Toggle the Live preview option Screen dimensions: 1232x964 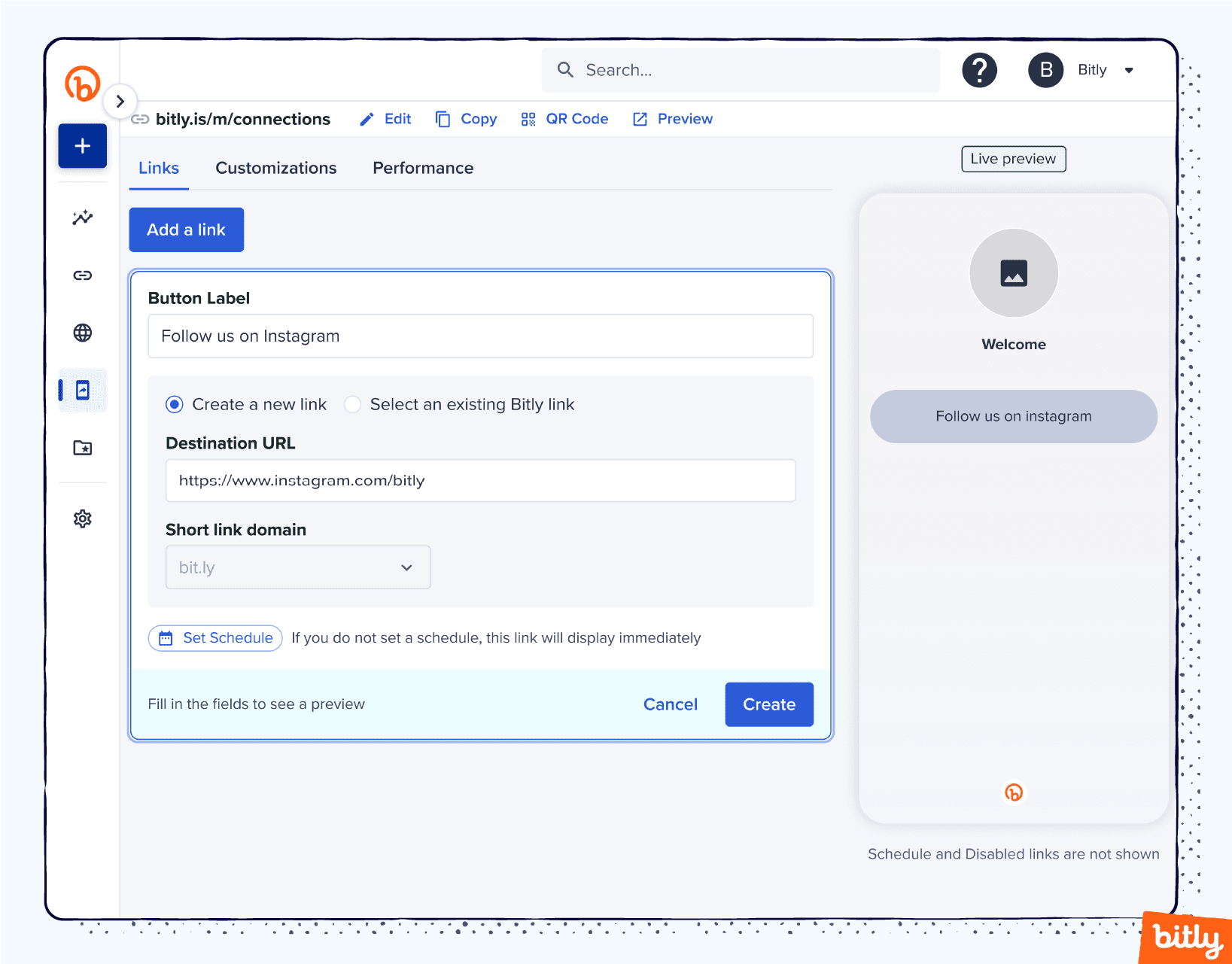click(x=1013, y=159)
